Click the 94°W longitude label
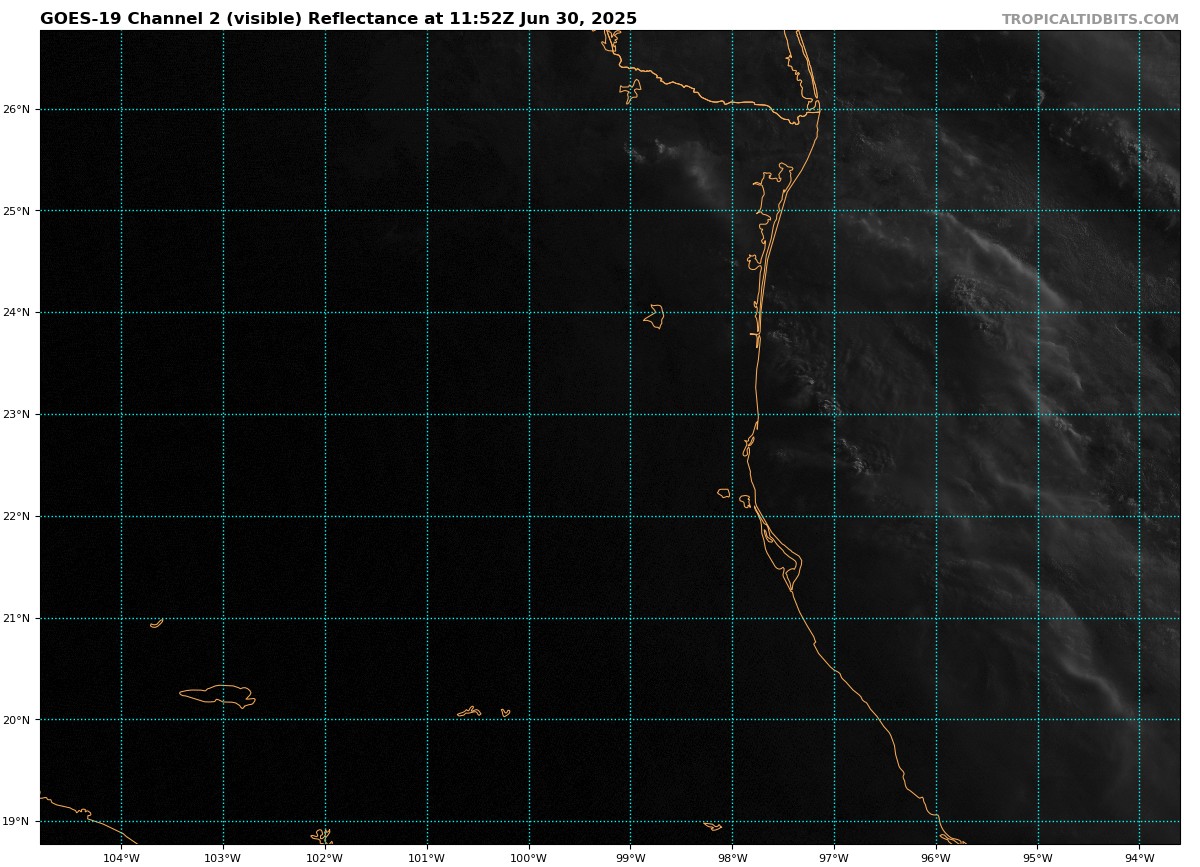This screenshot has height=867, width=1200. 1140,857
